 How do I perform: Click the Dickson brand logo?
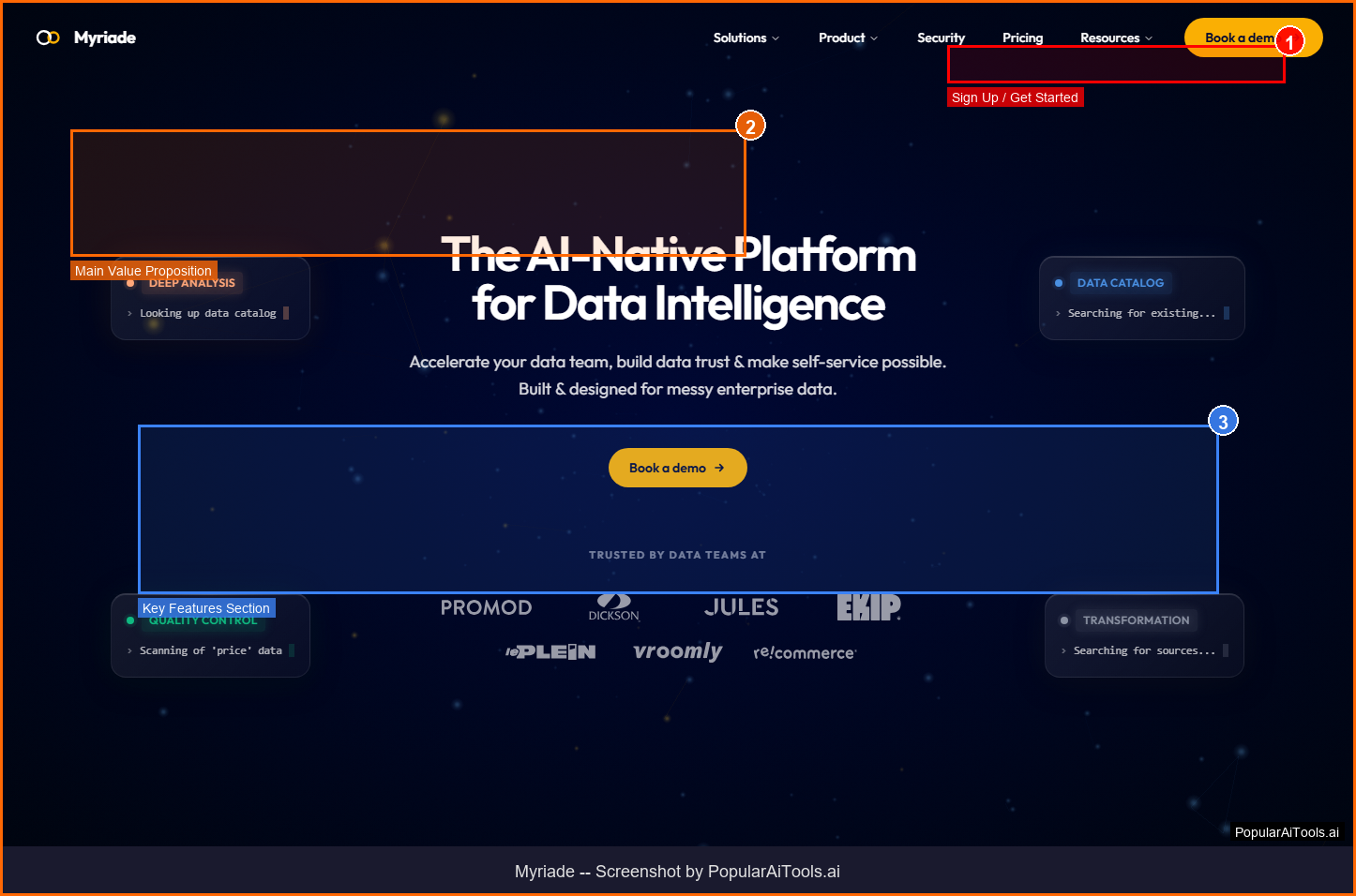(613, 607)
